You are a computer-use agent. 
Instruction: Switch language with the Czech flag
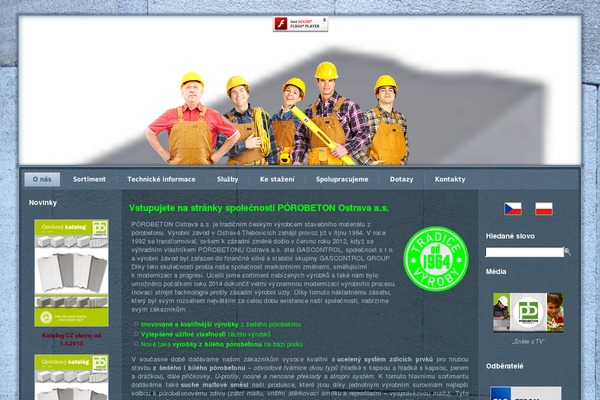(513, 209)
